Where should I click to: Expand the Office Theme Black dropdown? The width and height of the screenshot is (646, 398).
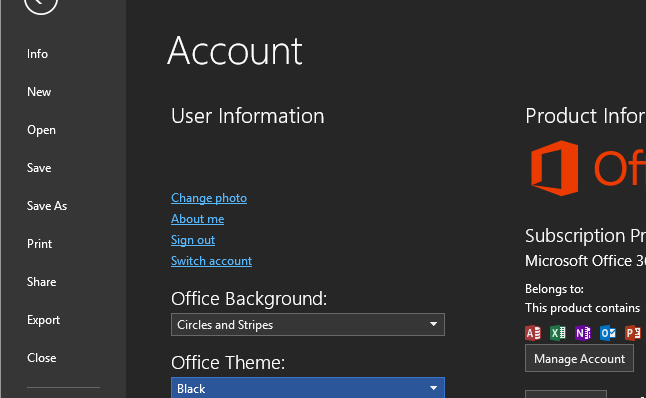tap(308, 388)
